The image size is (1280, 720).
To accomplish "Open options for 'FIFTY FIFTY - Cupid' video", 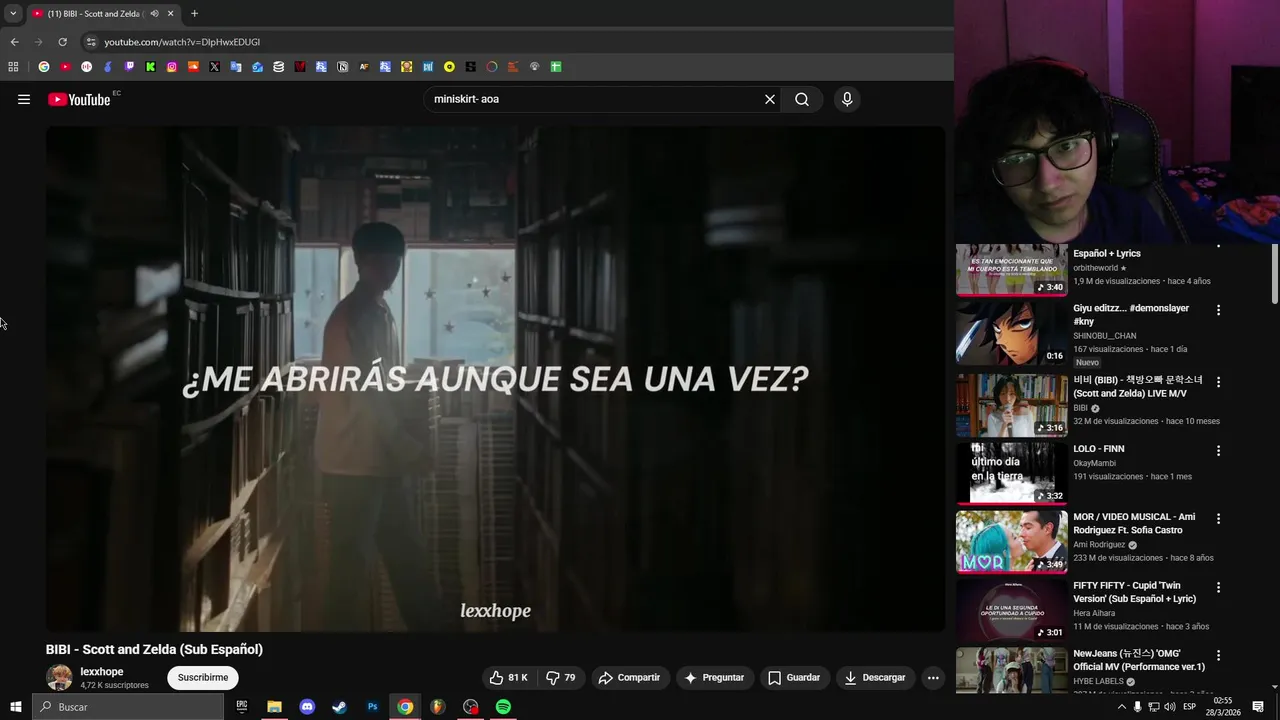I will [1218, 587].
